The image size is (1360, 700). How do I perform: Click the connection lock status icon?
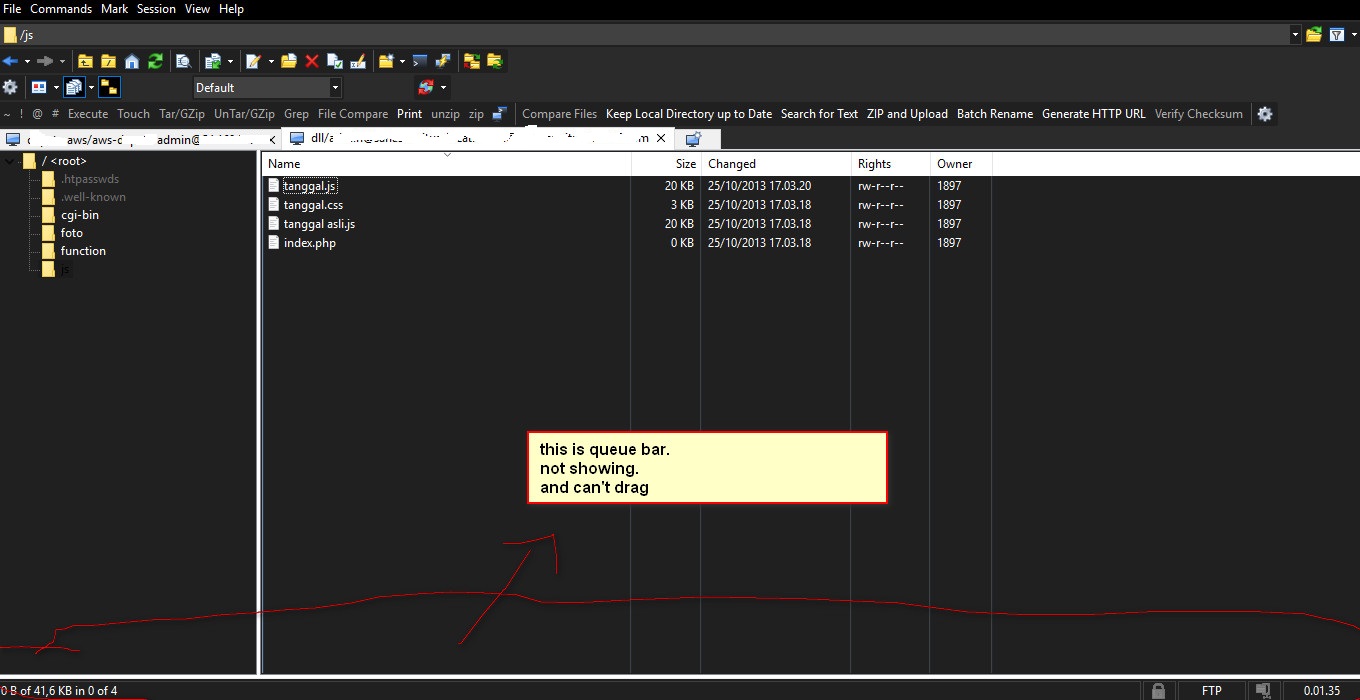click(1157, 690)
